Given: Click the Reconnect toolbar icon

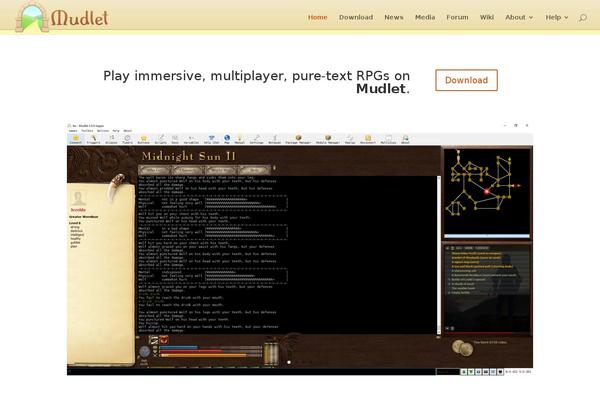Looking at the screenshot, I should coord(368,139).
